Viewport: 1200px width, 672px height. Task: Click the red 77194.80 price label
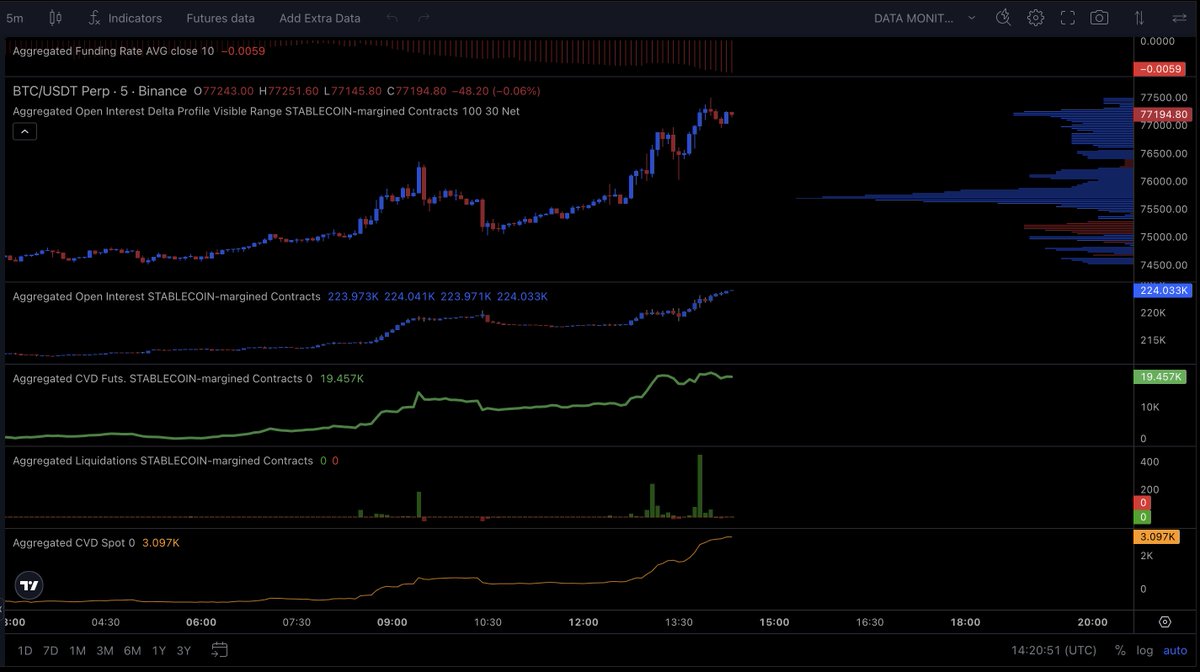coord(1162,114)
